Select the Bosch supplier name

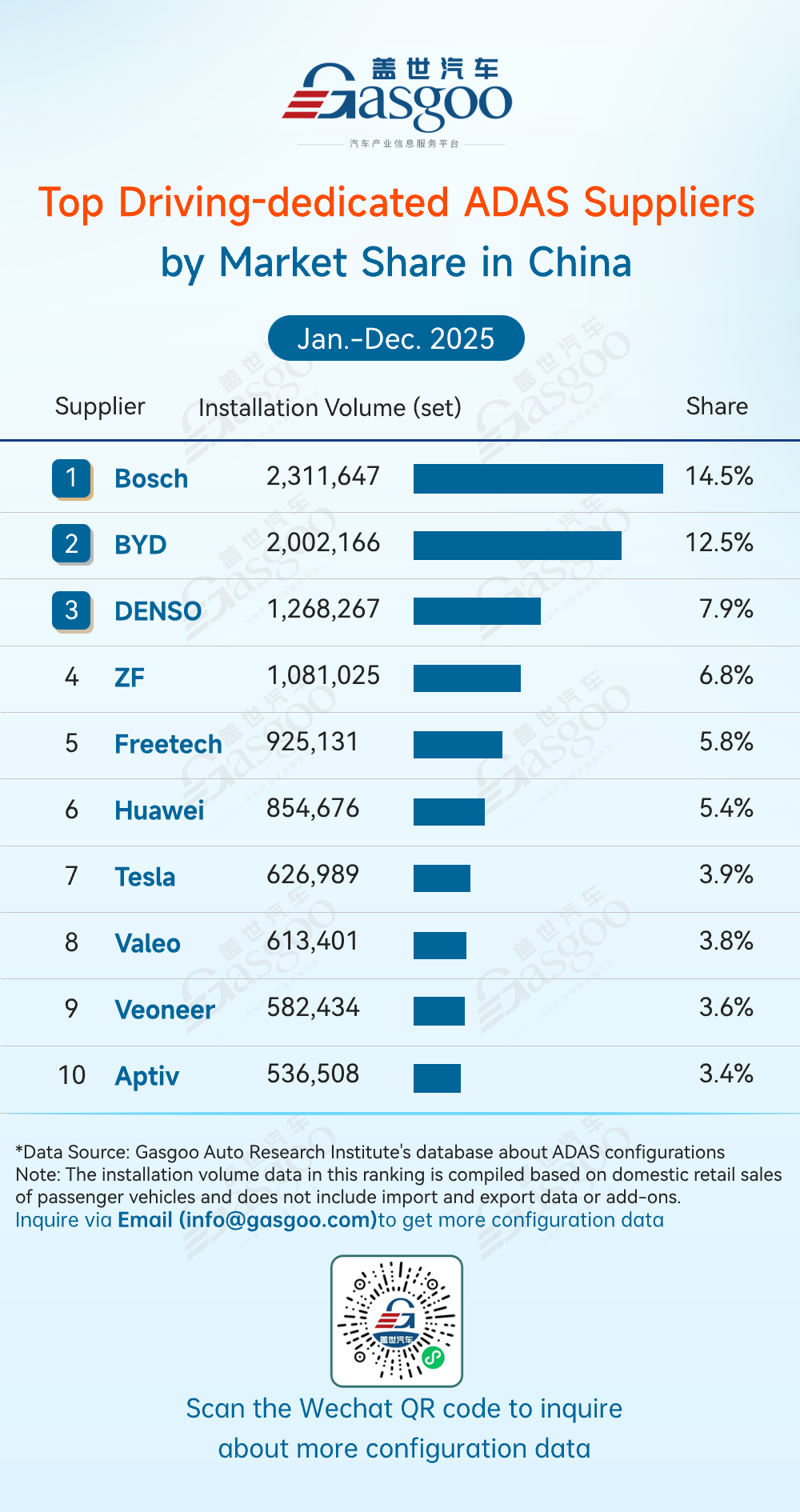click(151, 478)
